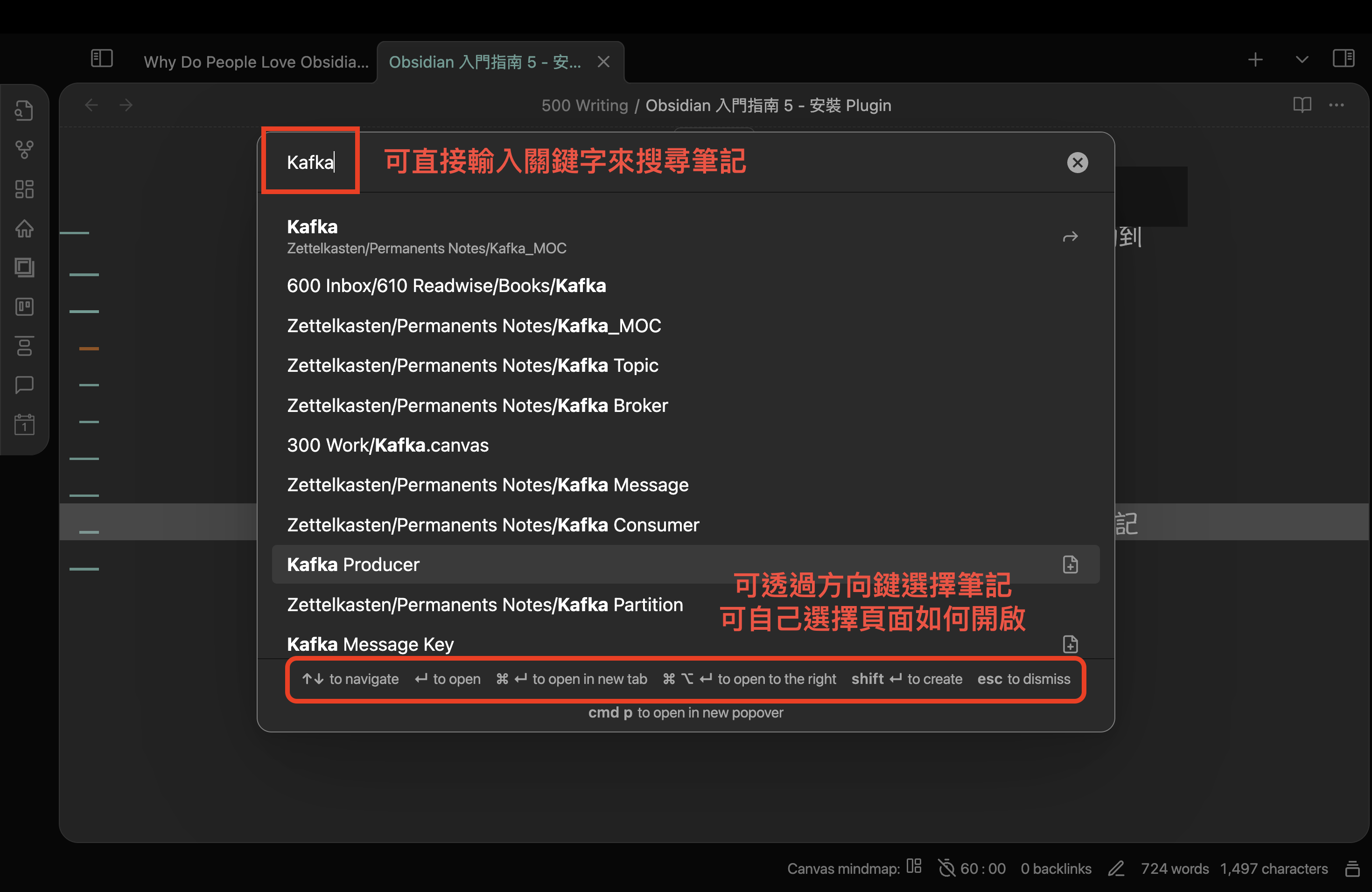Close the Obsidian 入門指南 5 tab
The image size is (1372, 892).
point(603,62)
